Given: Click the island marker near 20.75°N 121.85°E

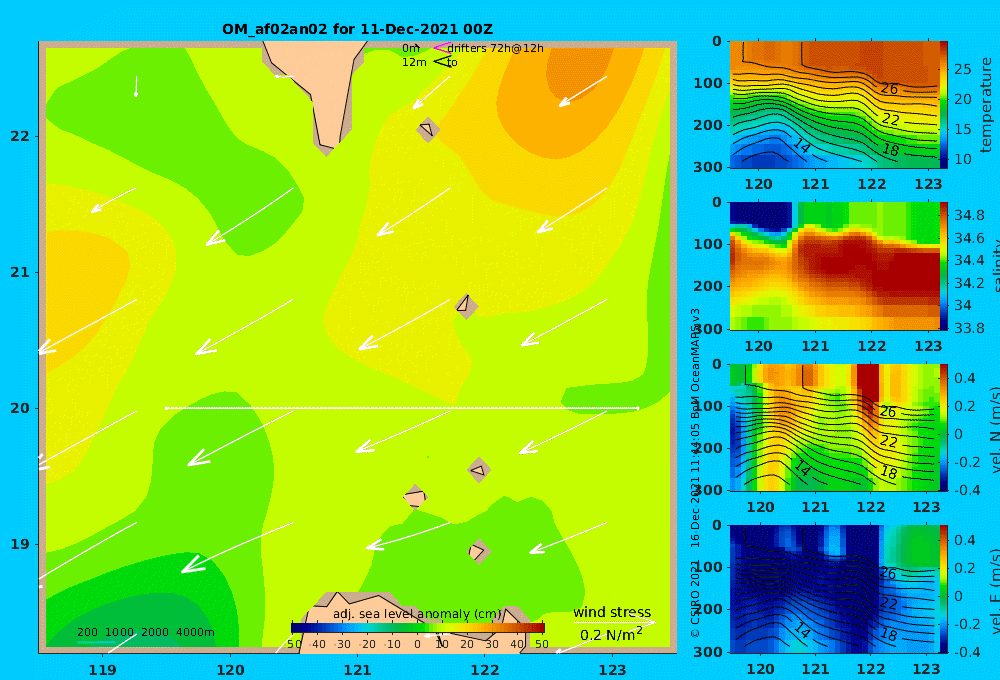Looking at the screenshot, I should pos(466,306).
